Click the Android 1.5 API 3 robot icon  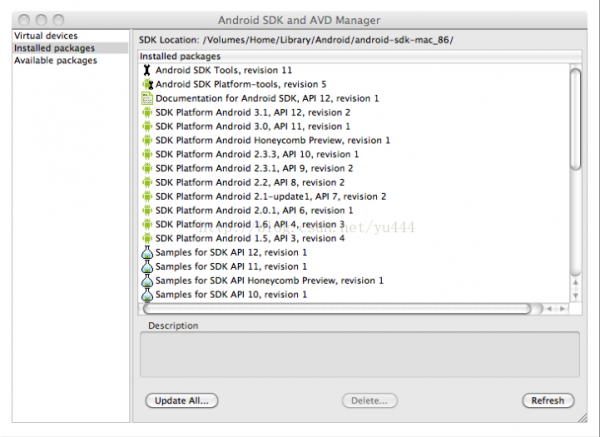(x=147, y=238)
